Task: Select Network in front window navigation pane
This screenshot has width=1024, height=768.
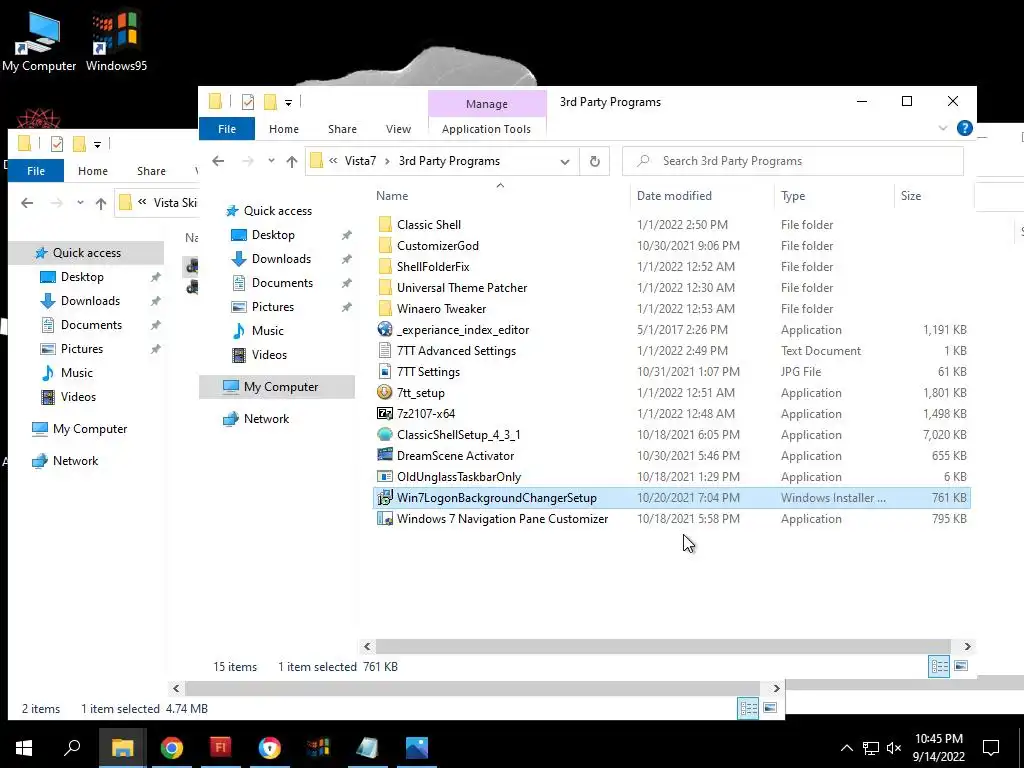Action: pyautogui.click(x=266, y=419)
